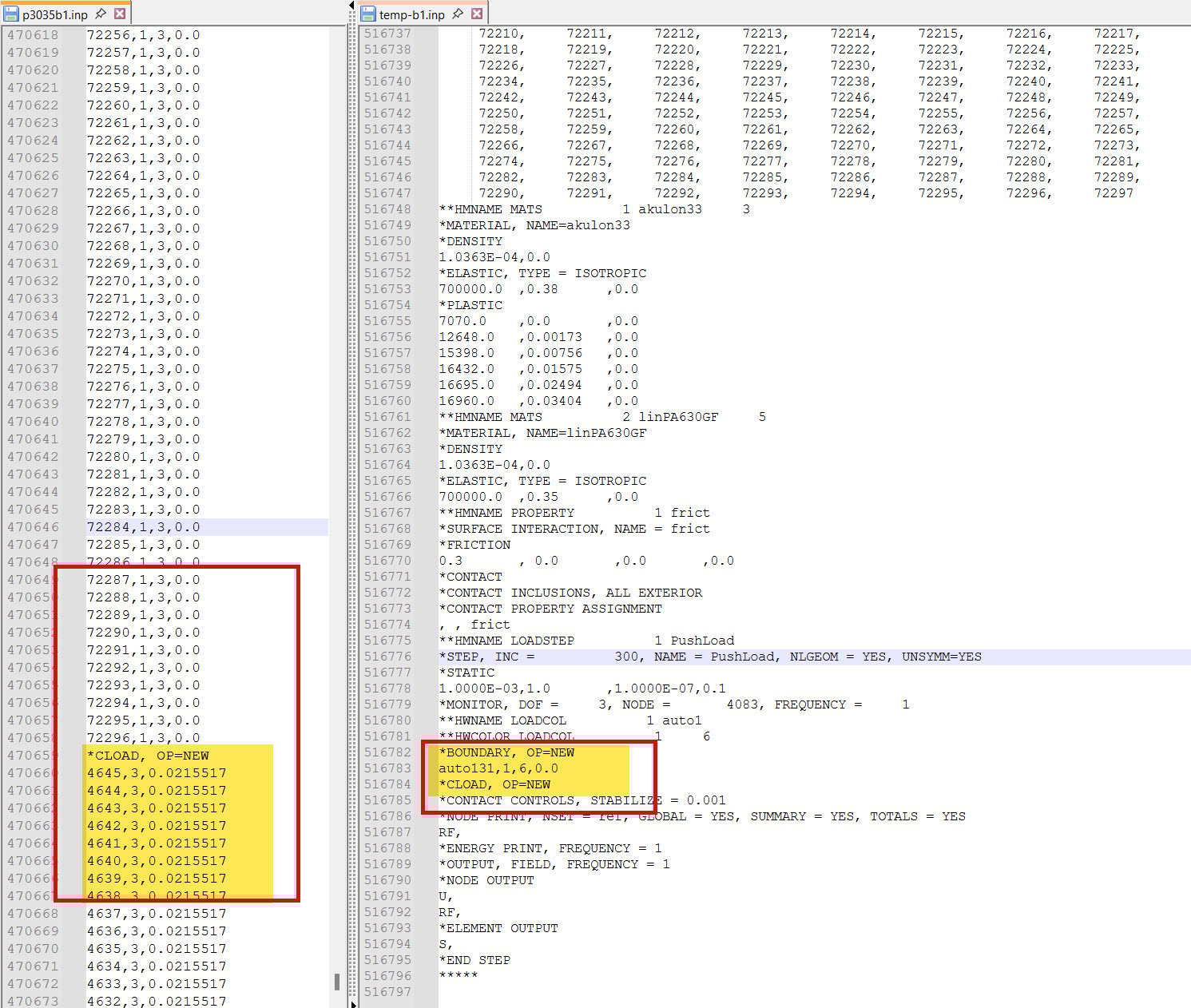Viewport: 1191px width, 1008px height.
Task: Click the save-disk icon on temp-b1.inp tab
Action: (368, 14)
